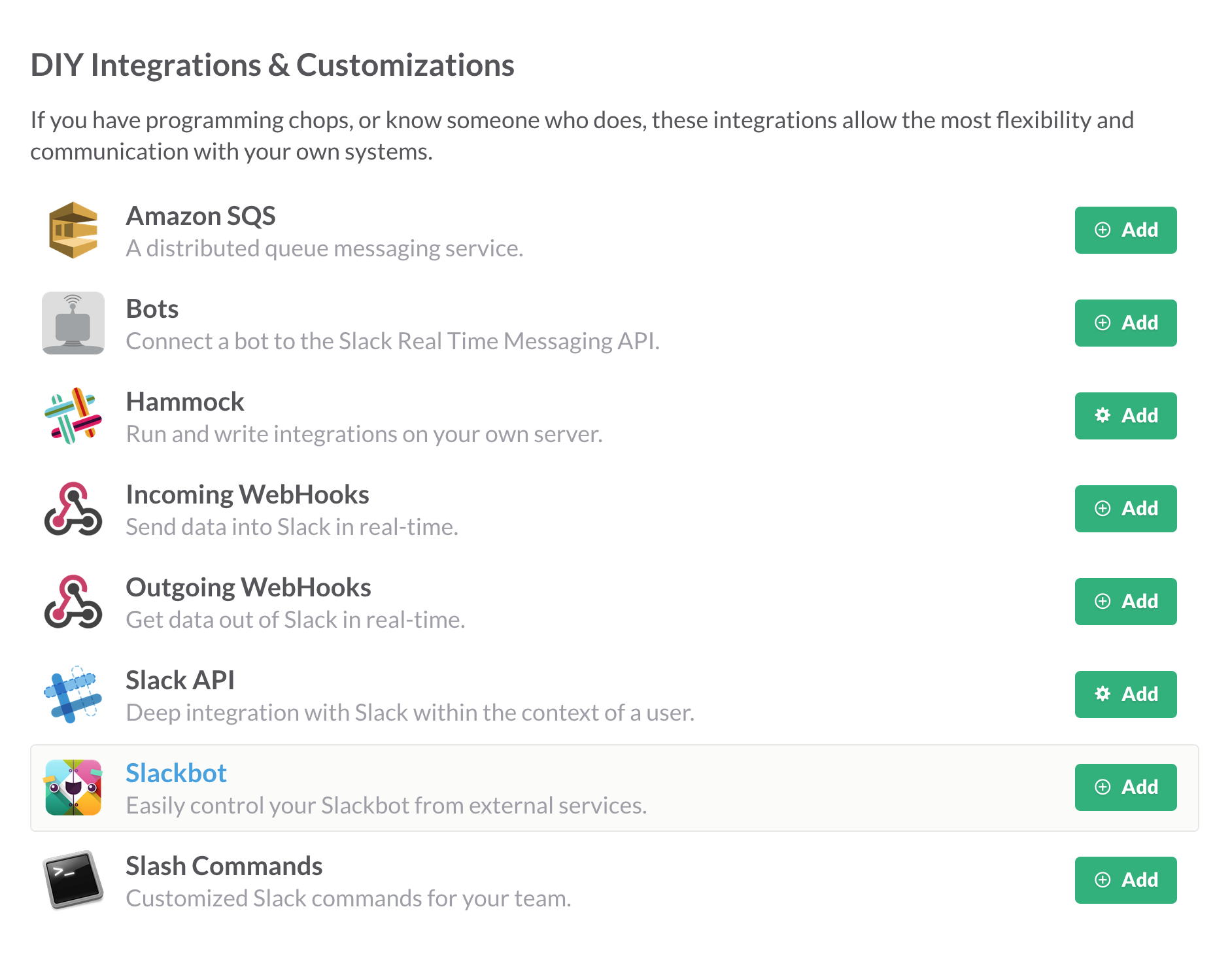The width and height of the screenshot is (1232, 960).
Task: Click the Outgoing WebHooks icon
Action: point(72,602)
